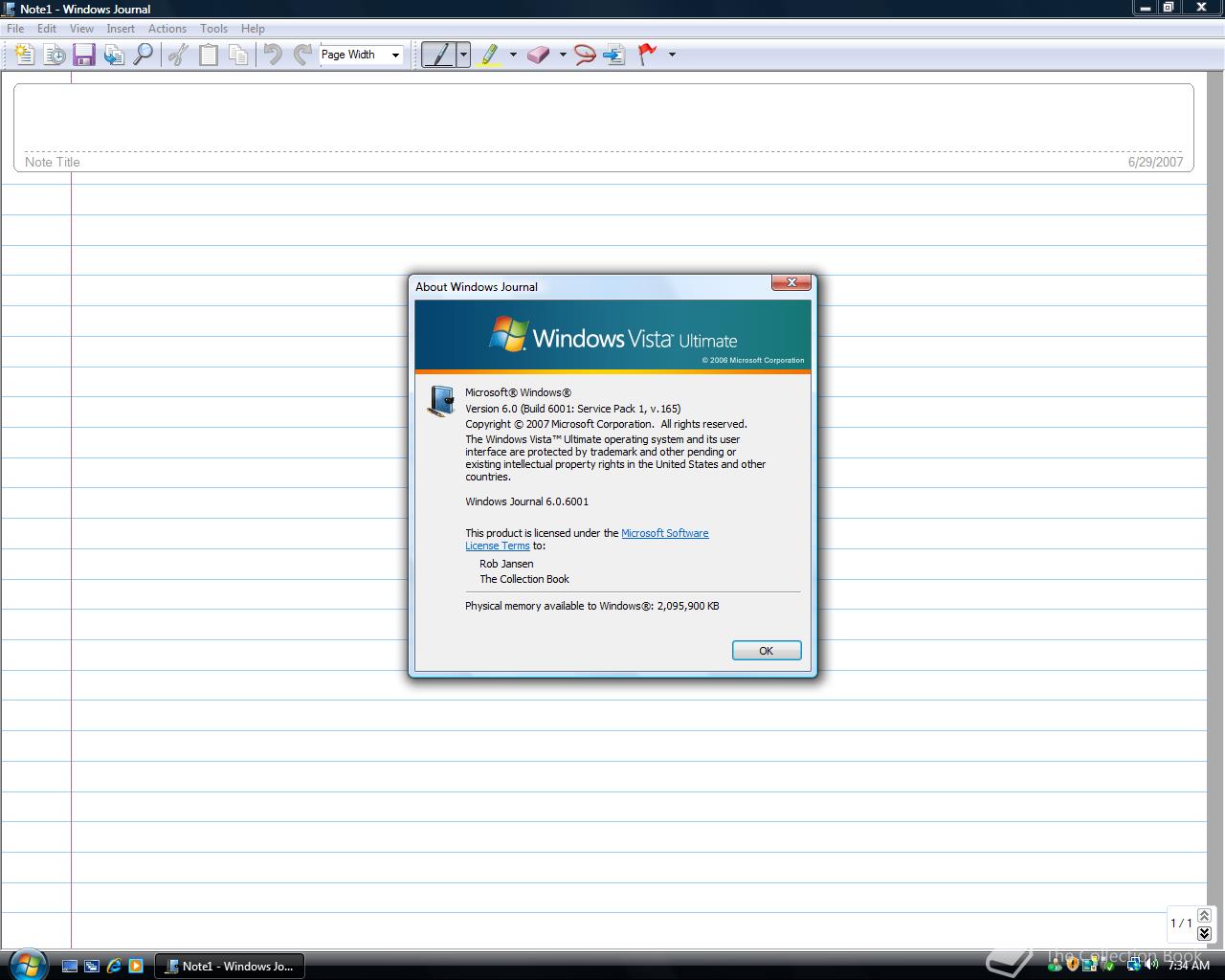
Task: Click the 6/29/2007 note date
Action: (1155, 162)
